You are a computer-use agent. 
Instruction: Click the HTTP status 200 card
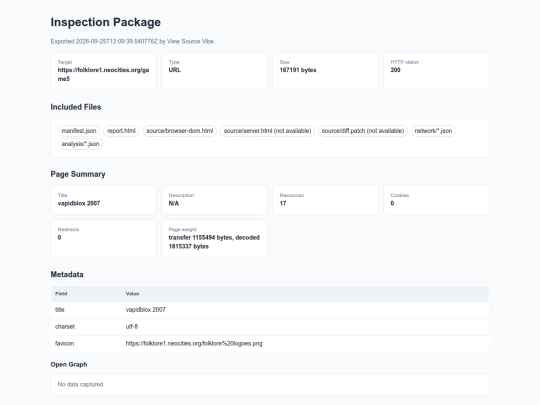pos(436,71)
